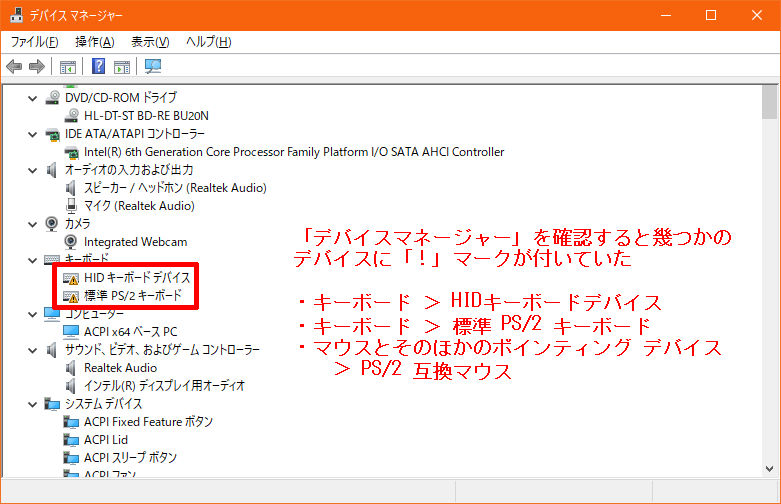
Task: Click the scan for hardware changes monitor icon
Action: point(153,66)
